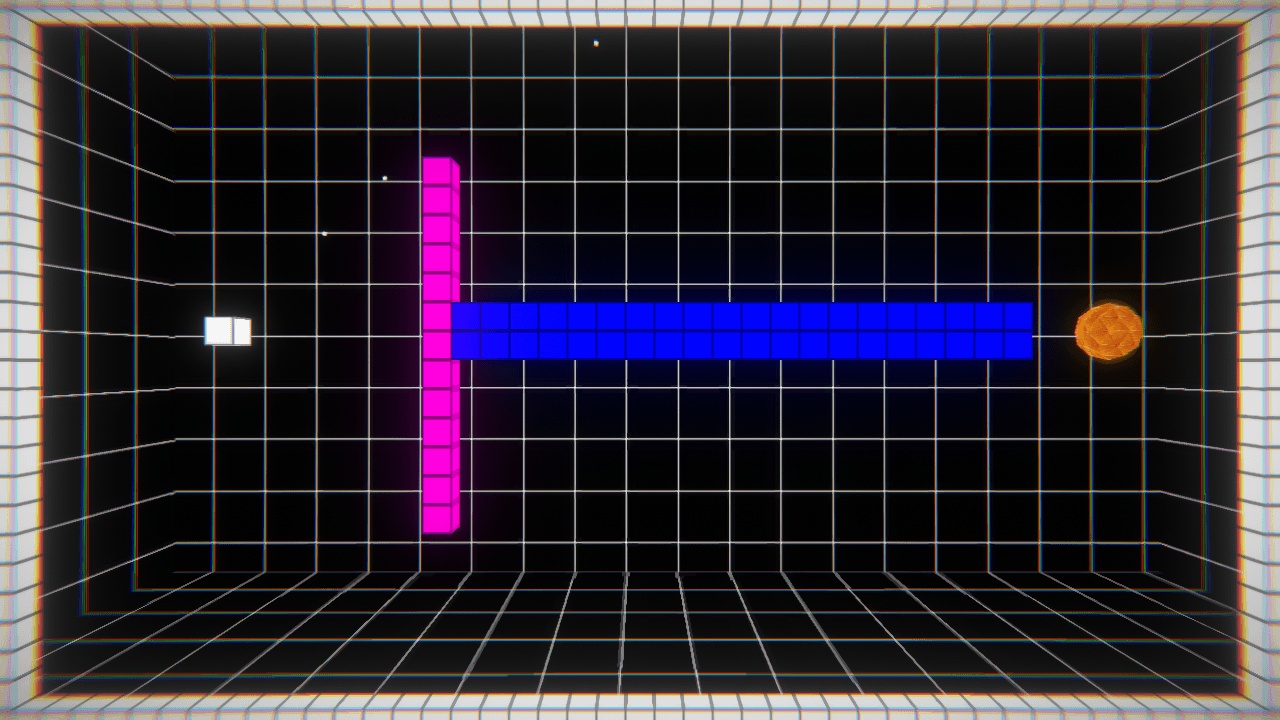This screenshot has height=720, width=1280.
Task: Click the magenta column beside the blue bar junction
Action: point(437,331)
